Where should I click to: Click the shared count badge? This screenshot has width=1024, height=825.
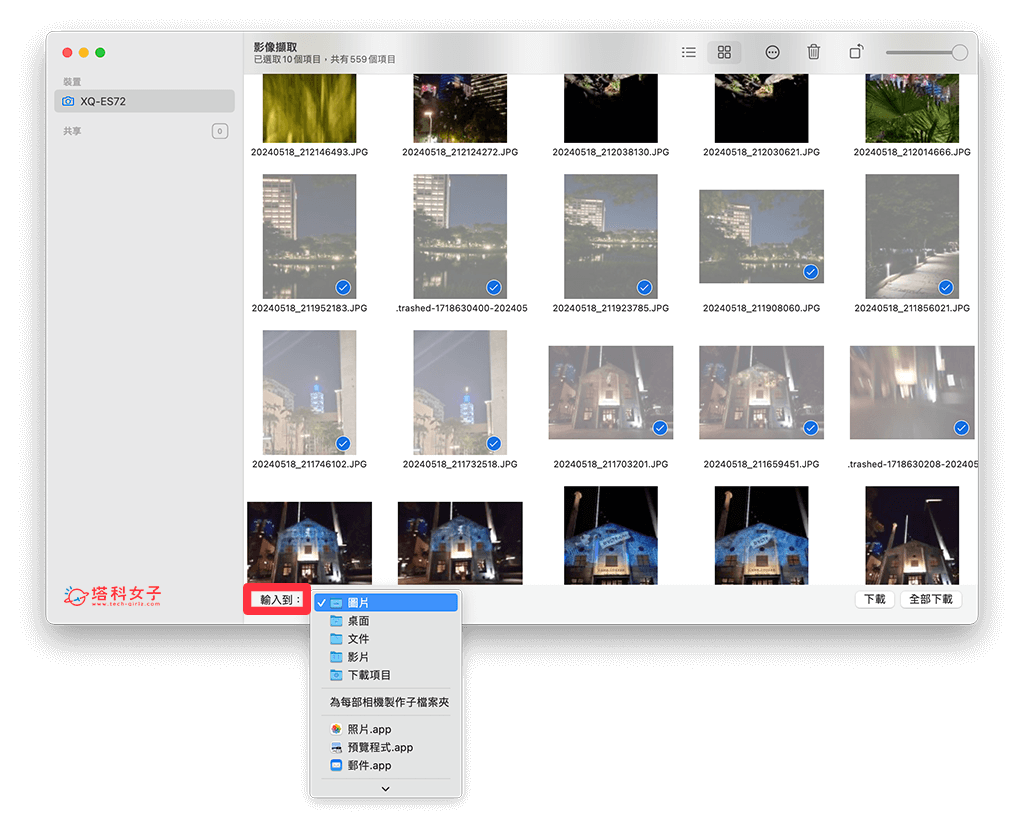(x=220, y=131)
